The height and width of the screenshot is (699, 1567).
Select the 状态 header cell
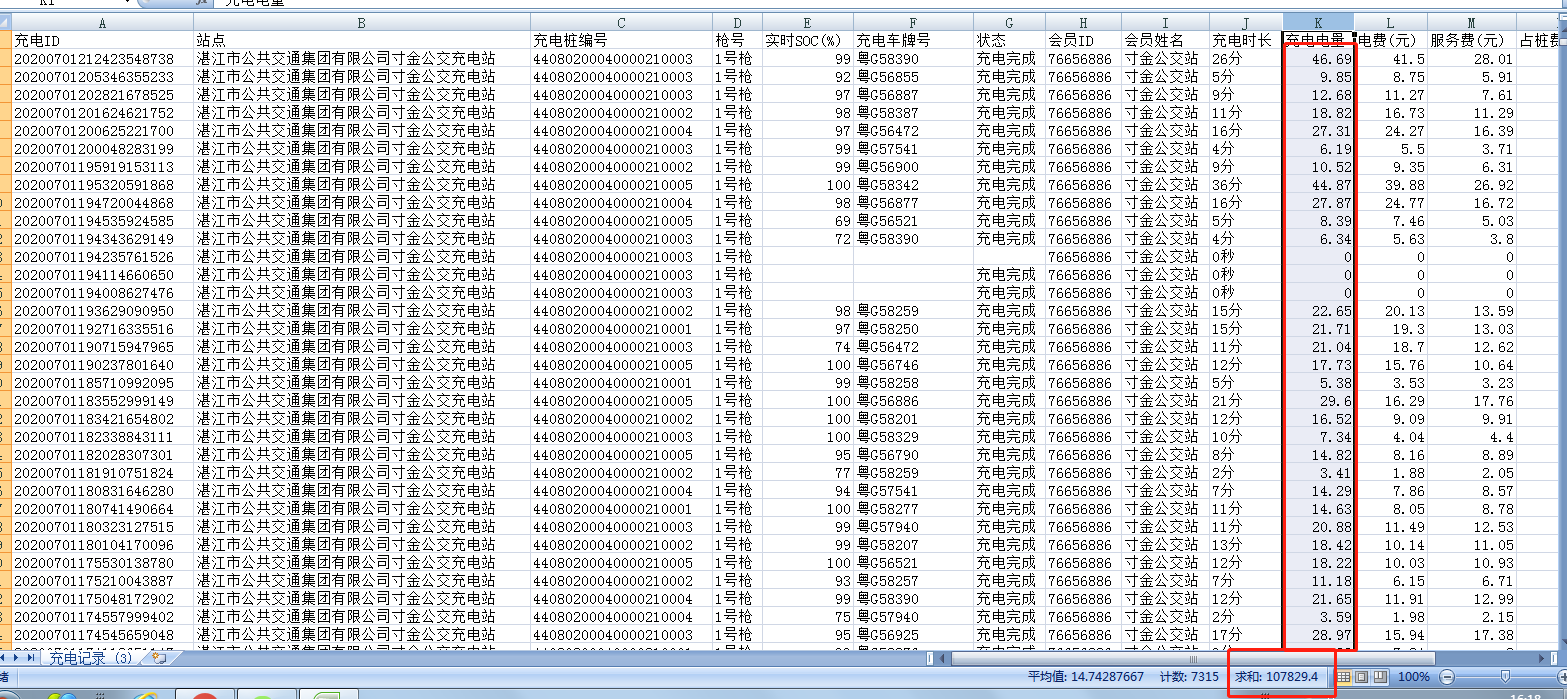(x=1009, y=41)
